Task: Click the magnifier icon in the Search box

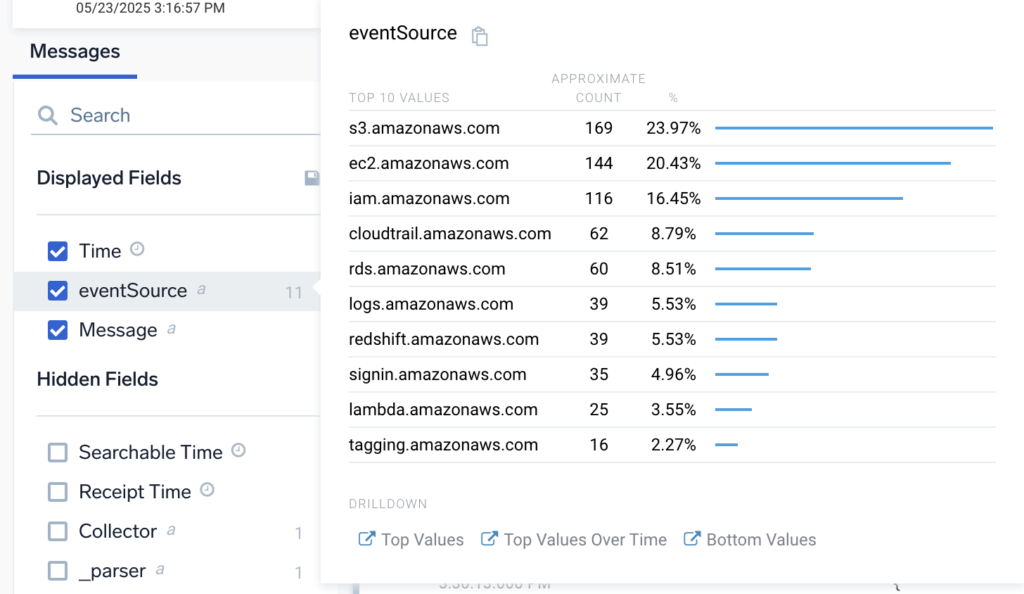Action: (47, 115)
